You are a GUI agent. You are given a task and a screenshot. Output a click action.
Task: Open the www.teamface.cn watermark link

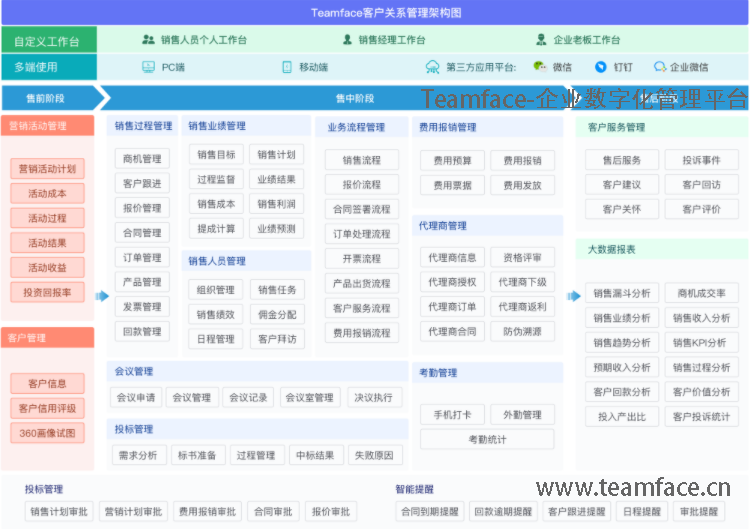[x=633, y=488]
